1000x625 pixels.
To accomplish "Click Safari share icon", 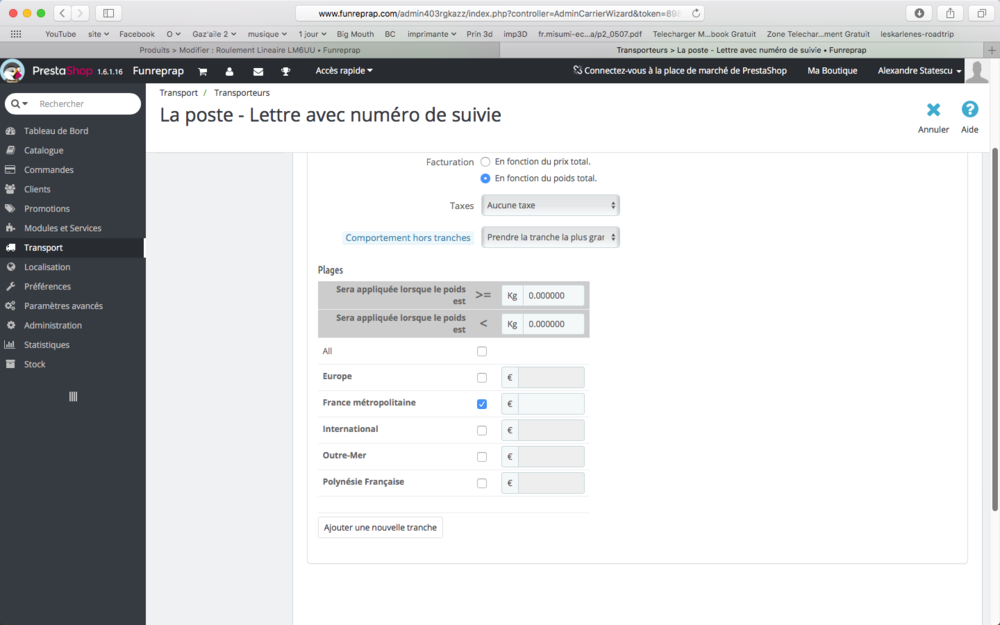I will (x=950, y=13).
